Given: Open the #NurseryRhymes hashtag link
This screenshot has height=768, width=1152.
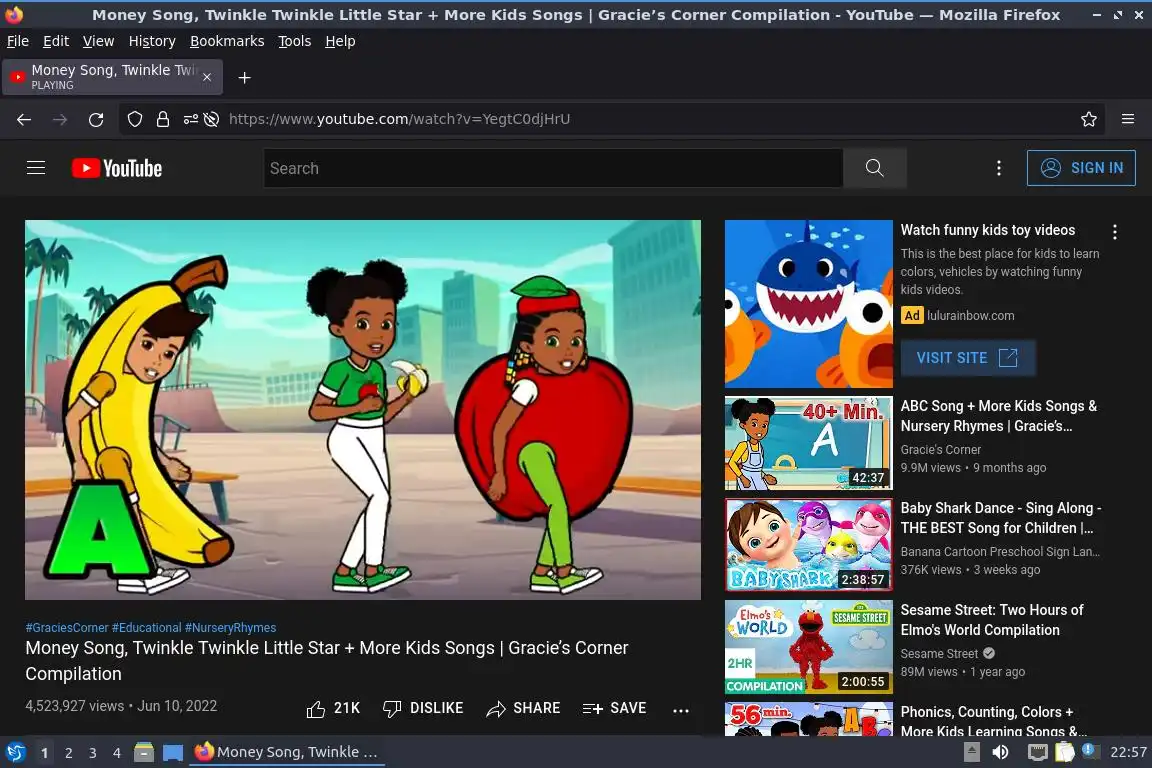Looking at the screenshot, I should coord(231,628).
